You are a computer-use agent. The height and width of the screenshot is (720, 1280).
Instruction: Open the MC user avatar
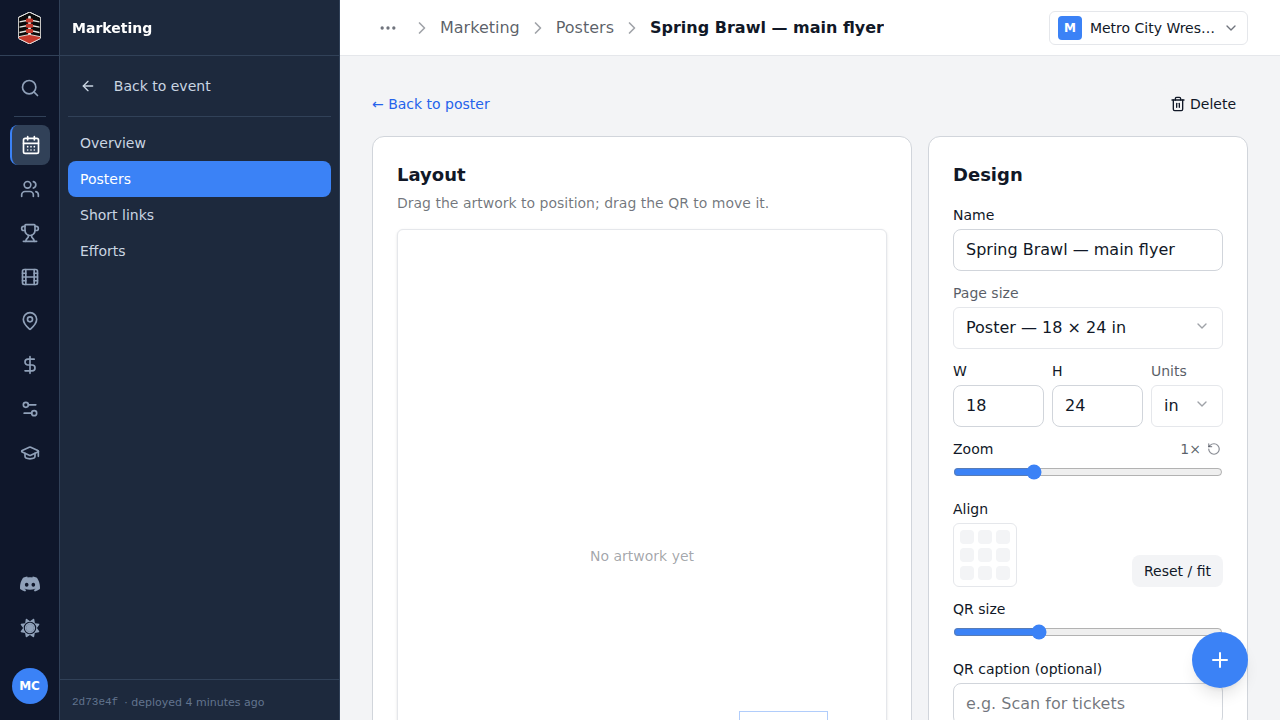pos(30,686)
